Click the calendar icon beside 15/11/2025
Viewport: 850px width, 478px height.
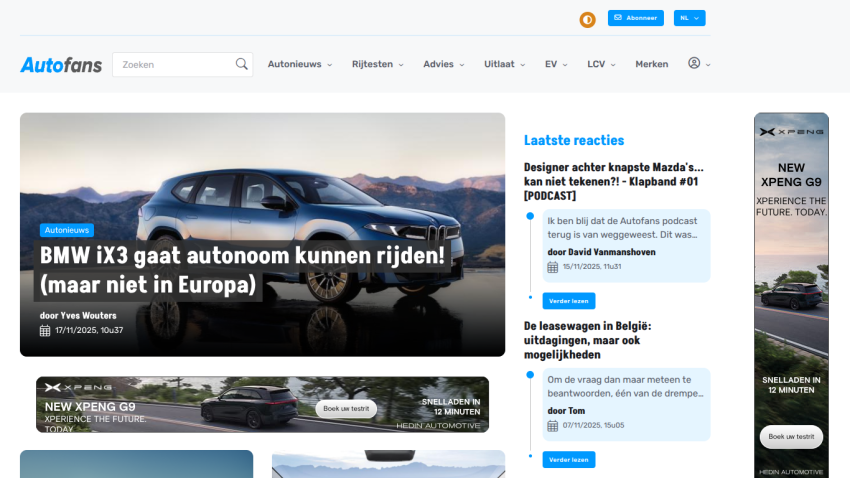(552, 267)
